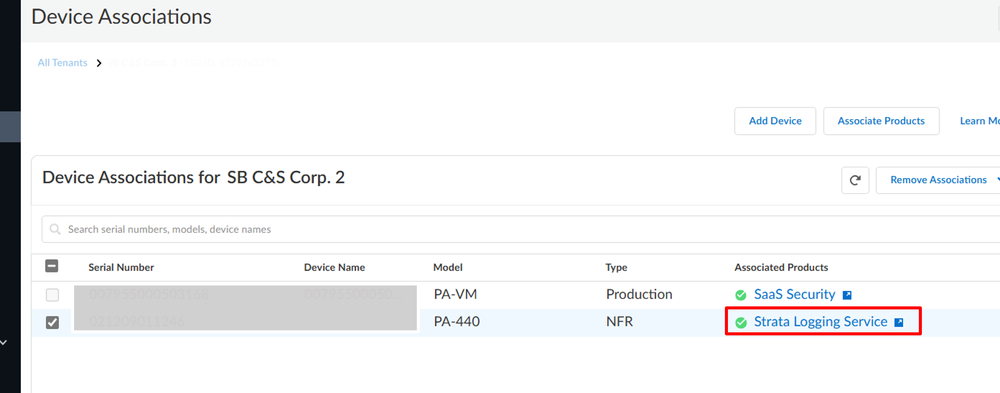The width and height of the screenshot is (1000, 393).
Task: Uncheck the PA-440 device row checkbox
Action: click(52, 323)
